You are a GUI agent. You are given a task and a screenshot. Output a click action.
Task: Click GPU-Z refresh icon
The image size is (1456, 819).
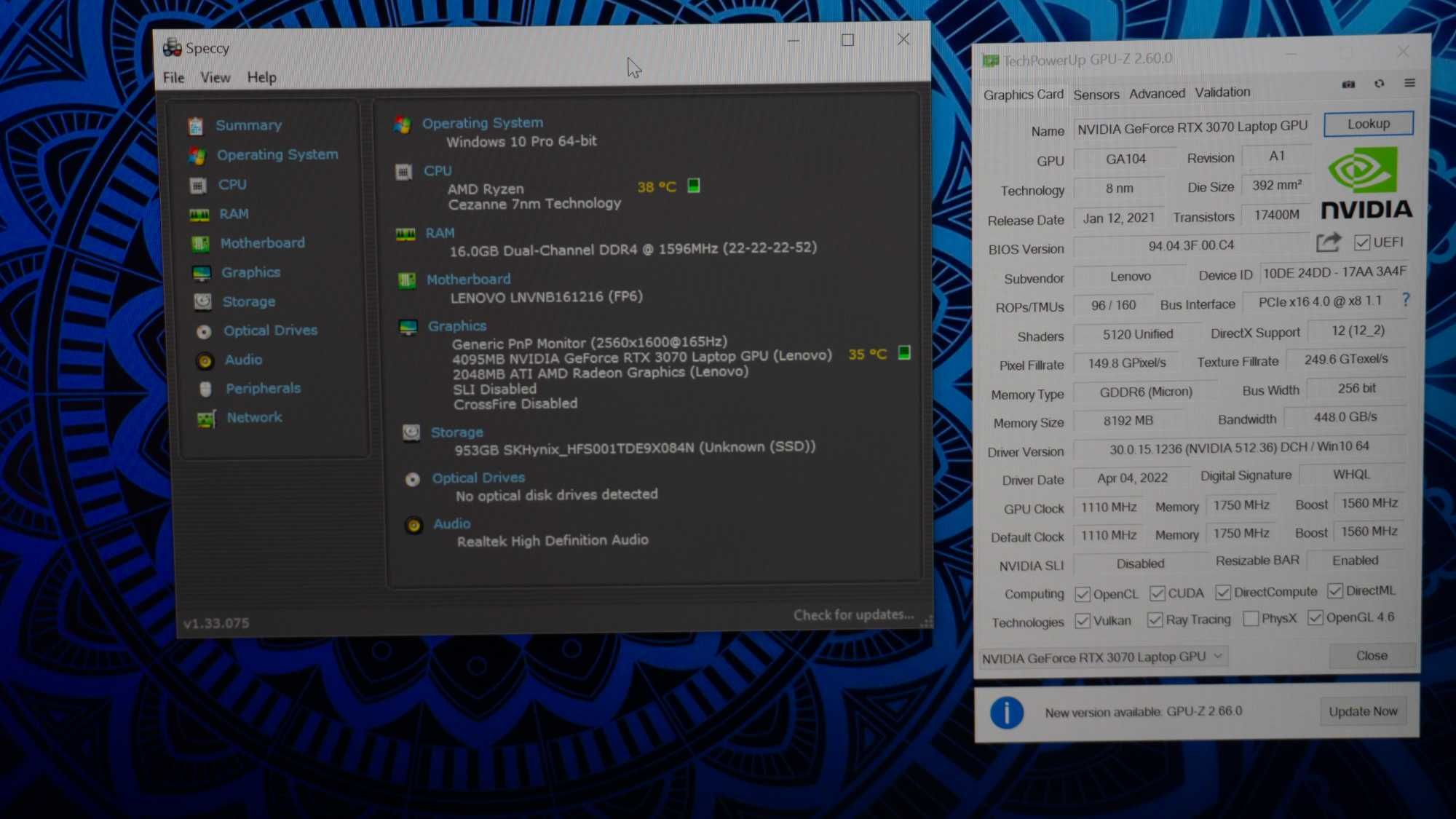1379,84
